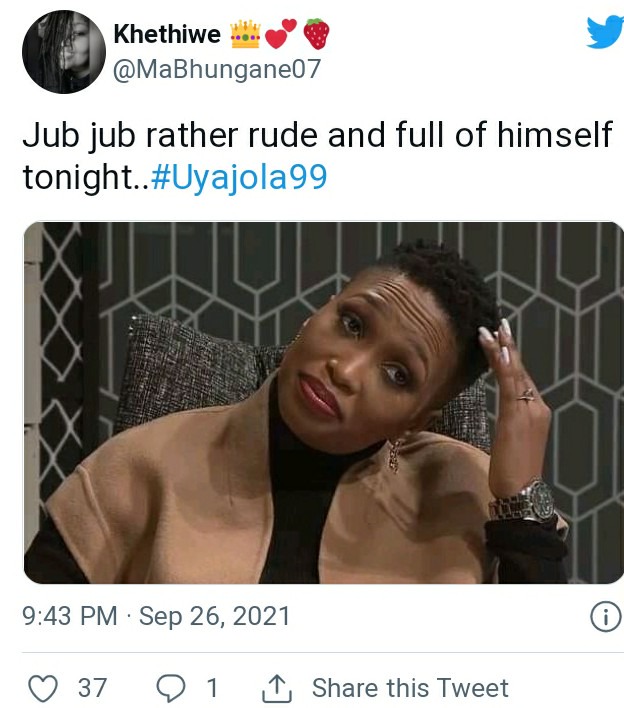
Task: Click the reply speech bubble icon
Action: [x=171, y=688]
